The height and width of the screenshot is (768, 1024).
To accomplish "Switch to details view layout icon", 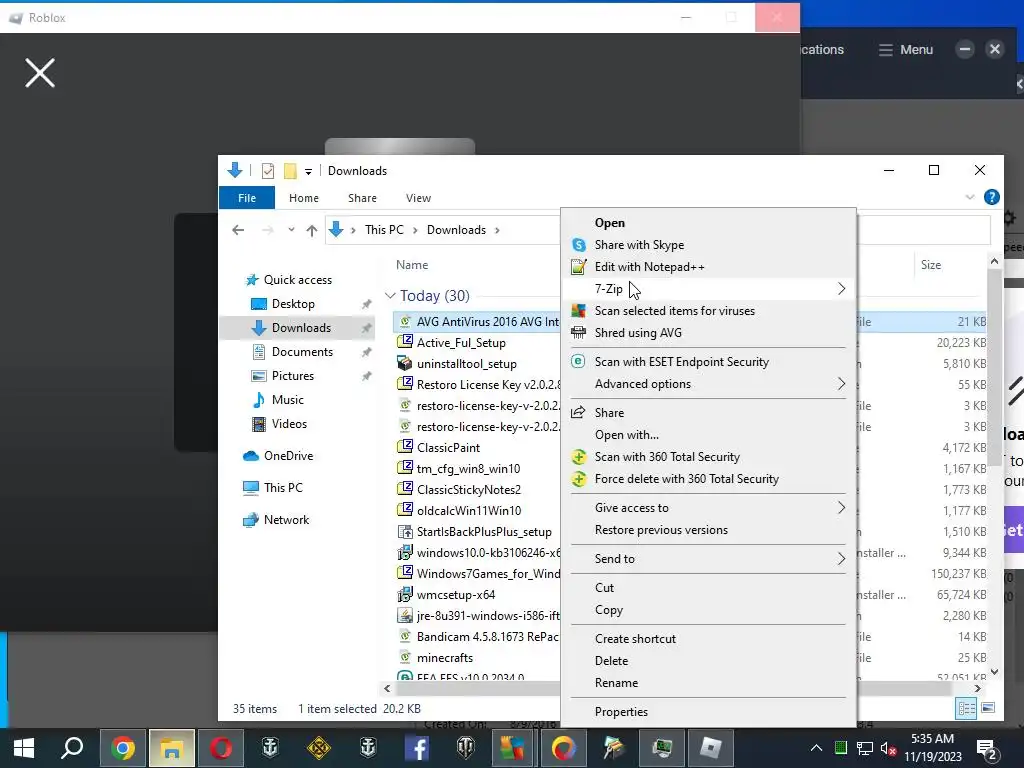I will point(967,709).
